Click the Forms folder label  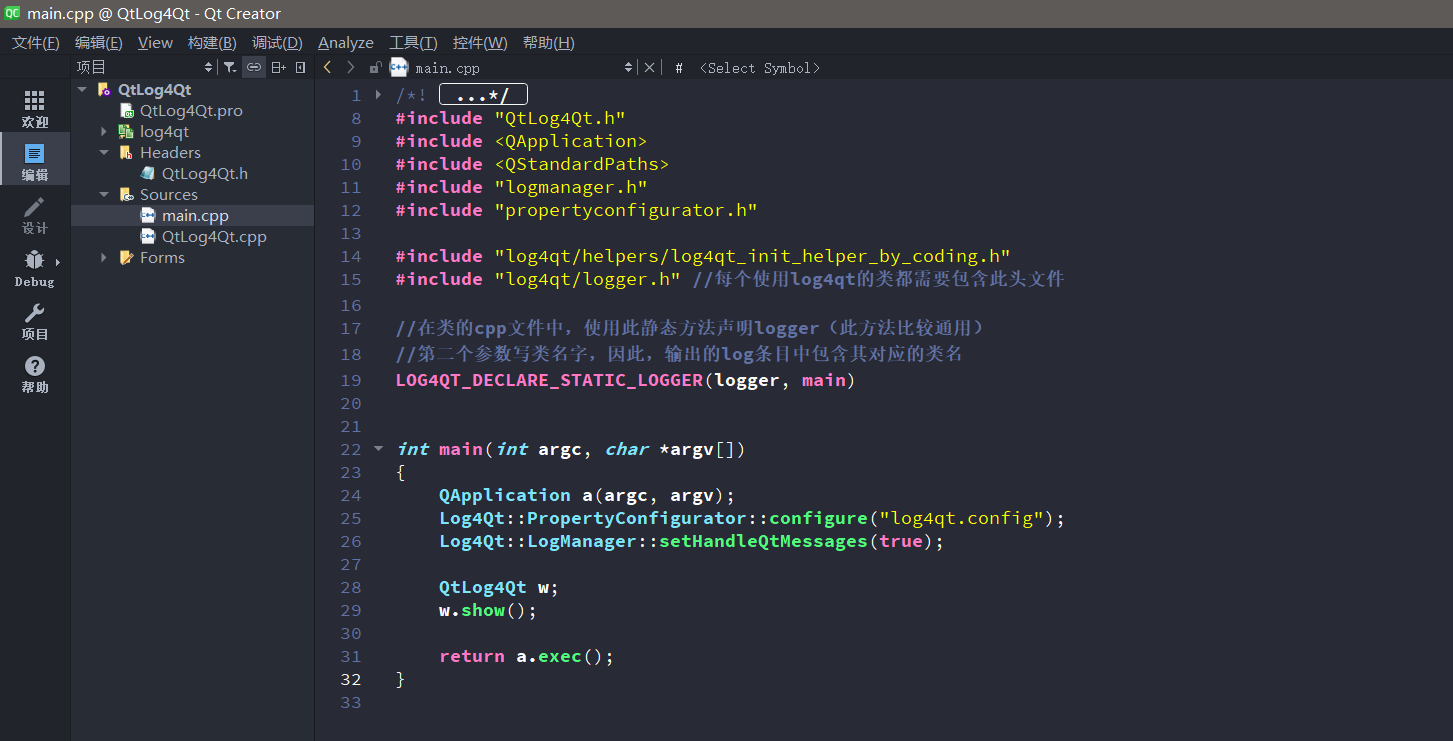pyautogui.click(x=162, y=258)
